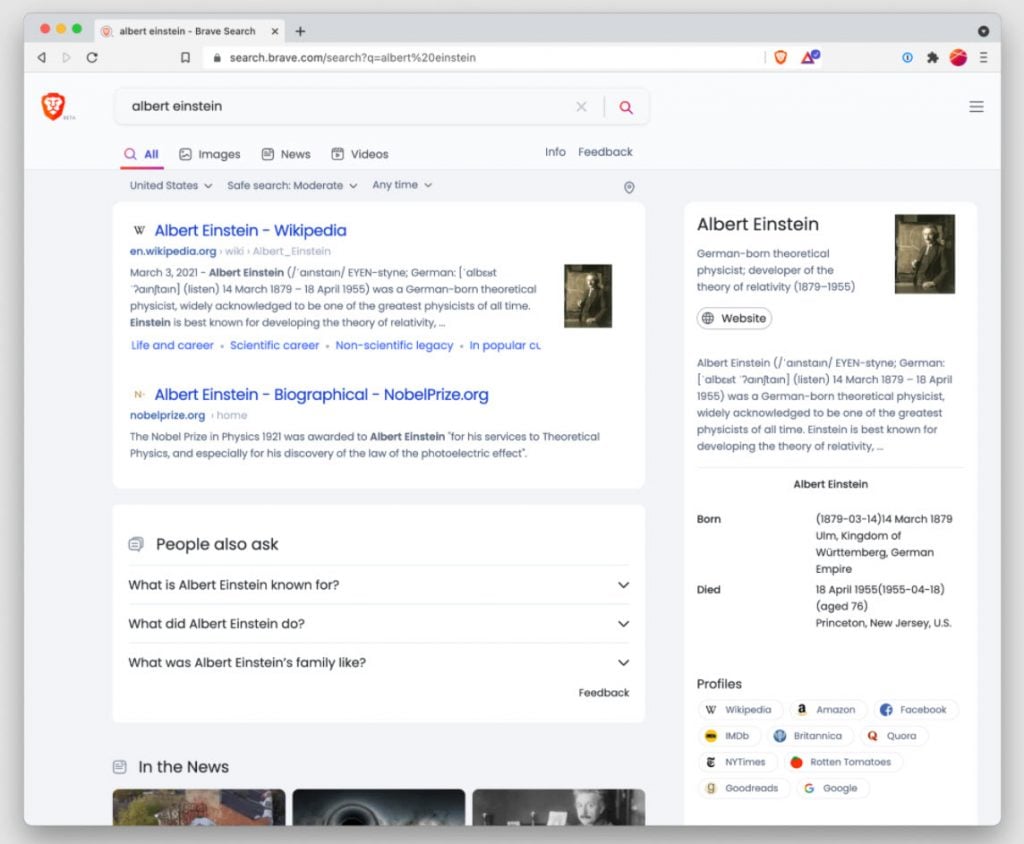Open the NYTimes profile chip
The image size is (1024, 844).
[x=737, y=762]
